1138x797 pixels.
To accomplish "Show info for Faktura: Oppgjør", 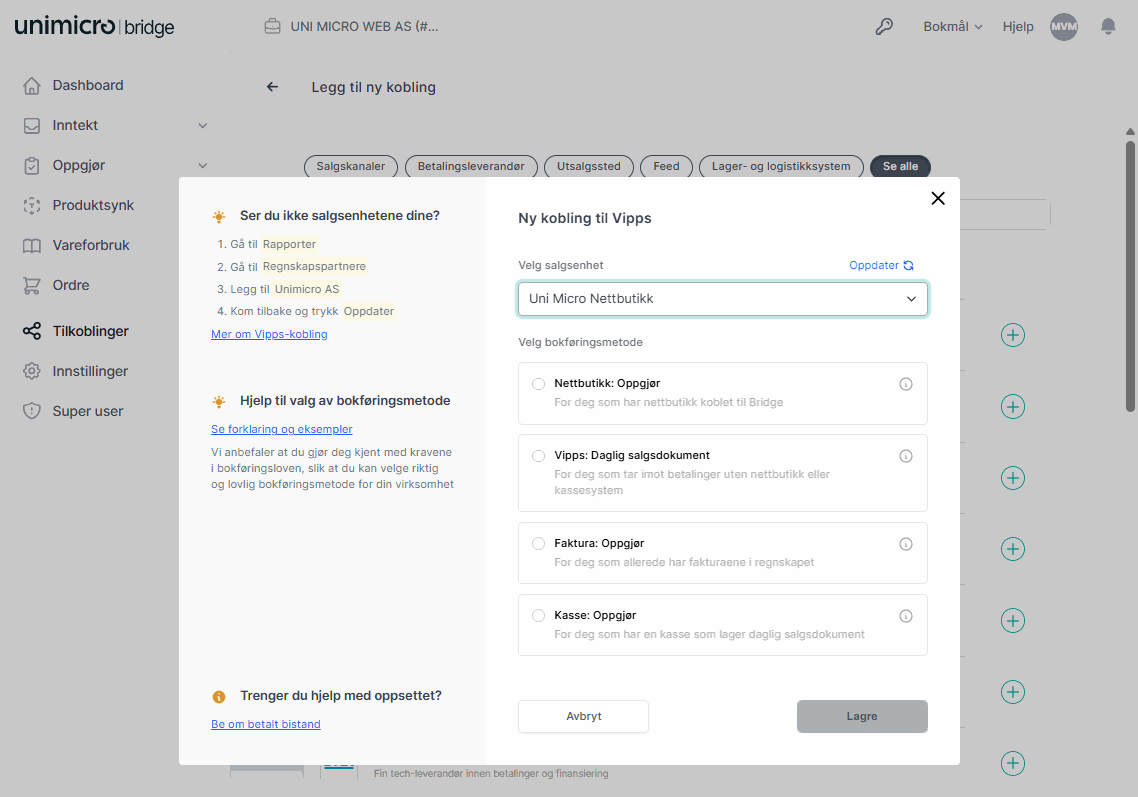I will (906, 544).
